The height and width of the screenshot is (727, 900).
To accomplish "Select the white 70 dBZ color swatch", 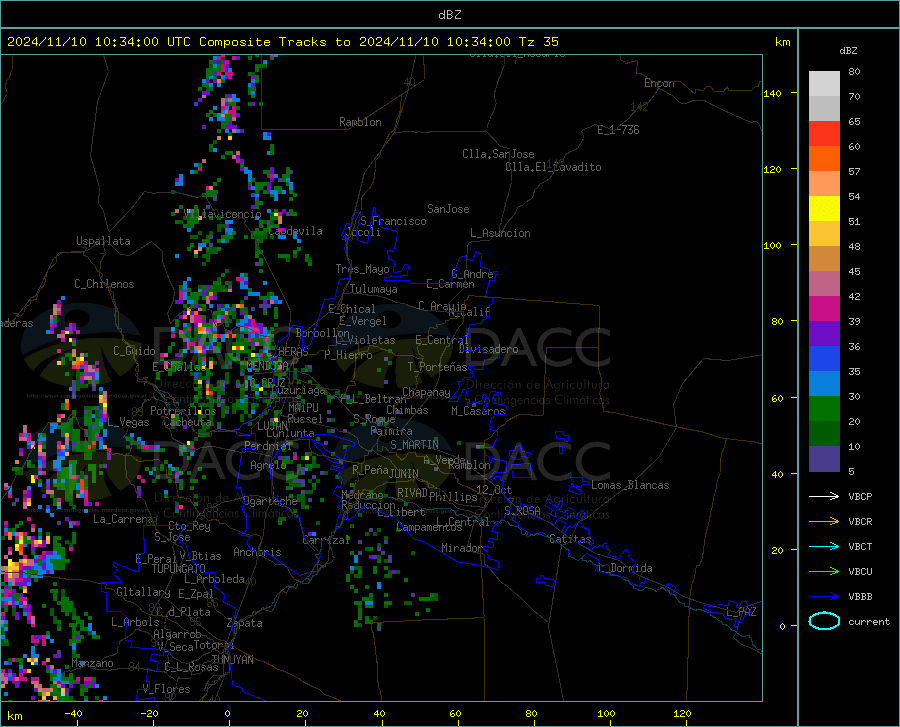I will click(x=824, y=84).
